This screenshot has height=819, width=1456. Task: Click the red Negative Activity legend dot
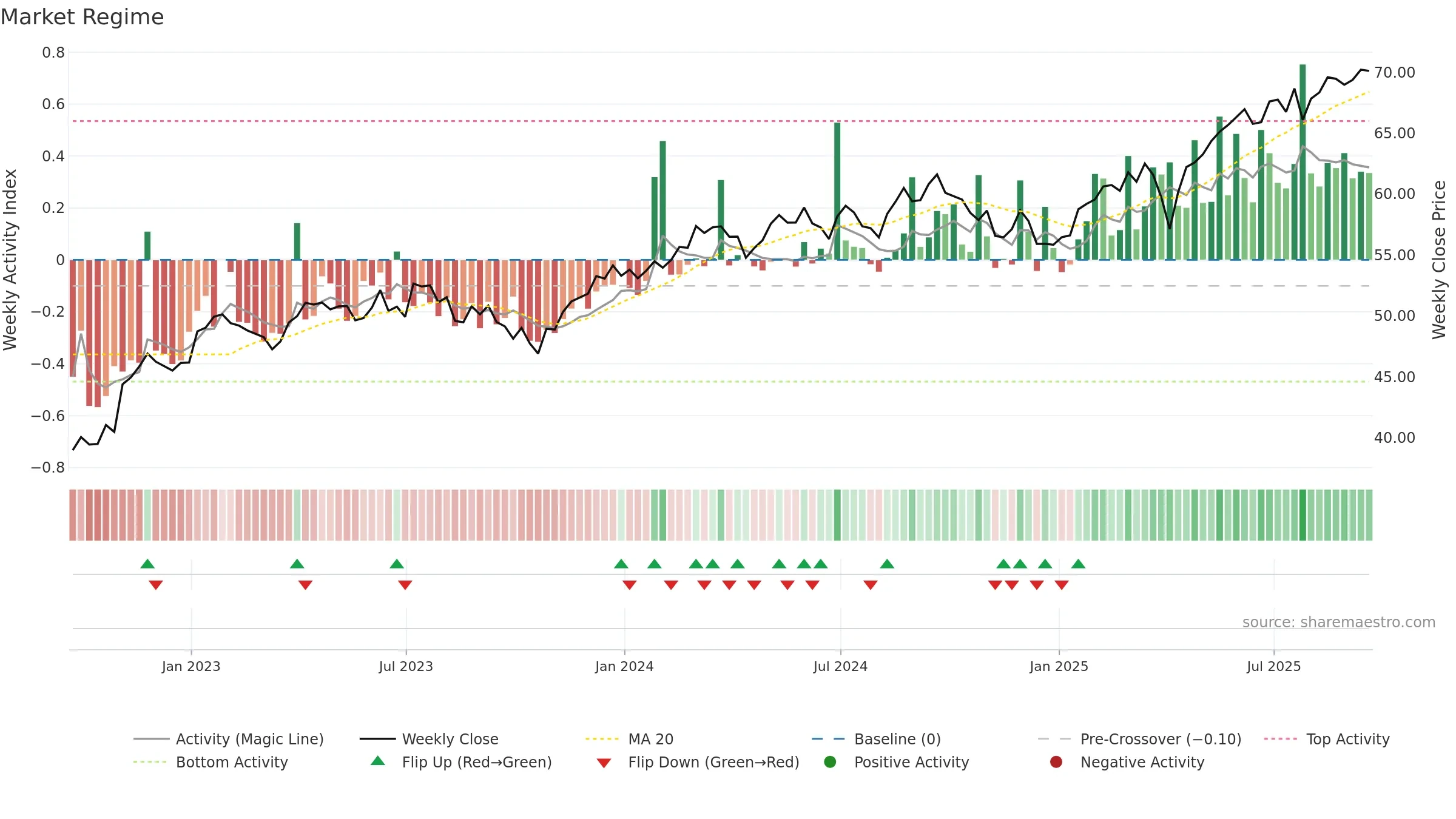pos(1056,762)
